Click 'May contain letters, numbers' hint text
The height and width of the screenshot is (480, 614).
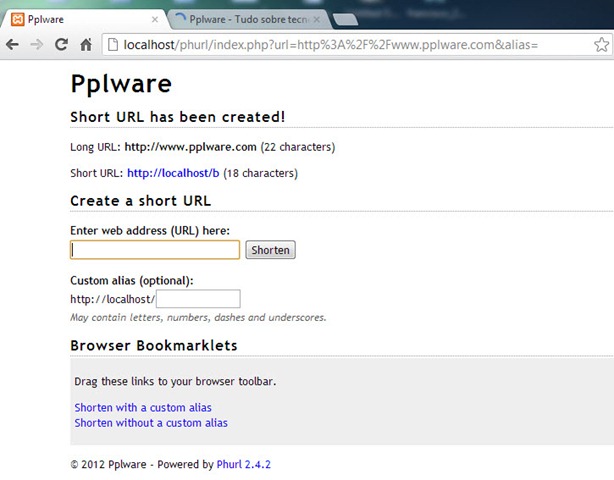(198, 317)
